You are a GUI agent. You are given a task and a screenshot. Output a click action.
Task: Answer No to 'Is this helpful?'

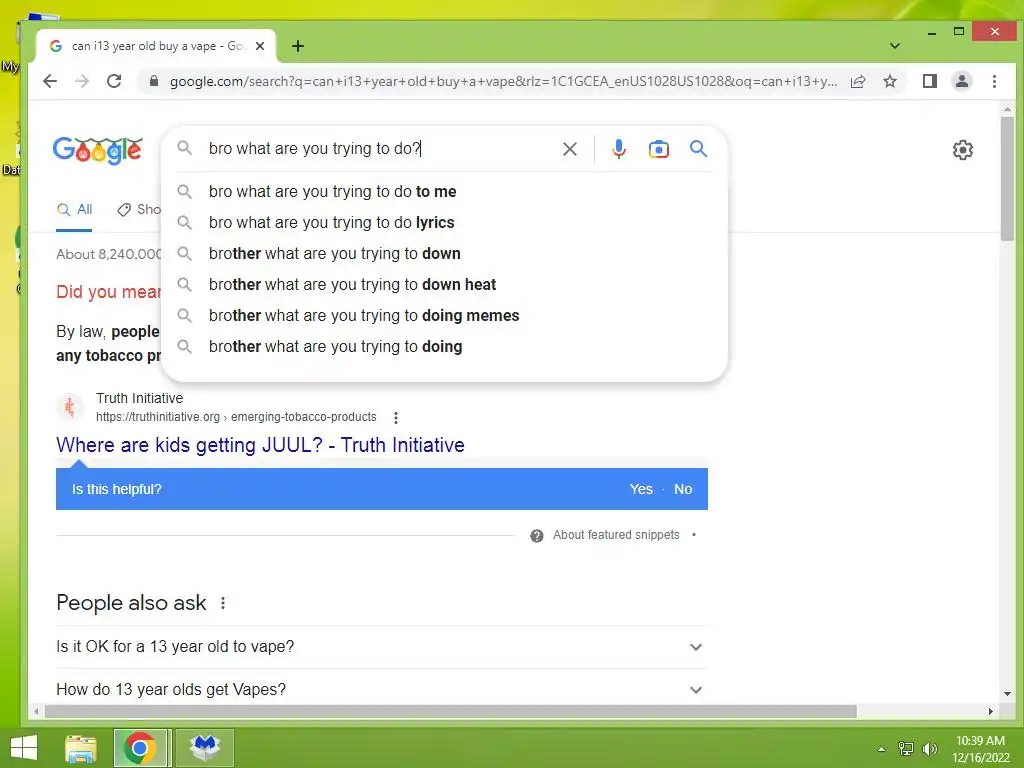click(x=682, y=489)
